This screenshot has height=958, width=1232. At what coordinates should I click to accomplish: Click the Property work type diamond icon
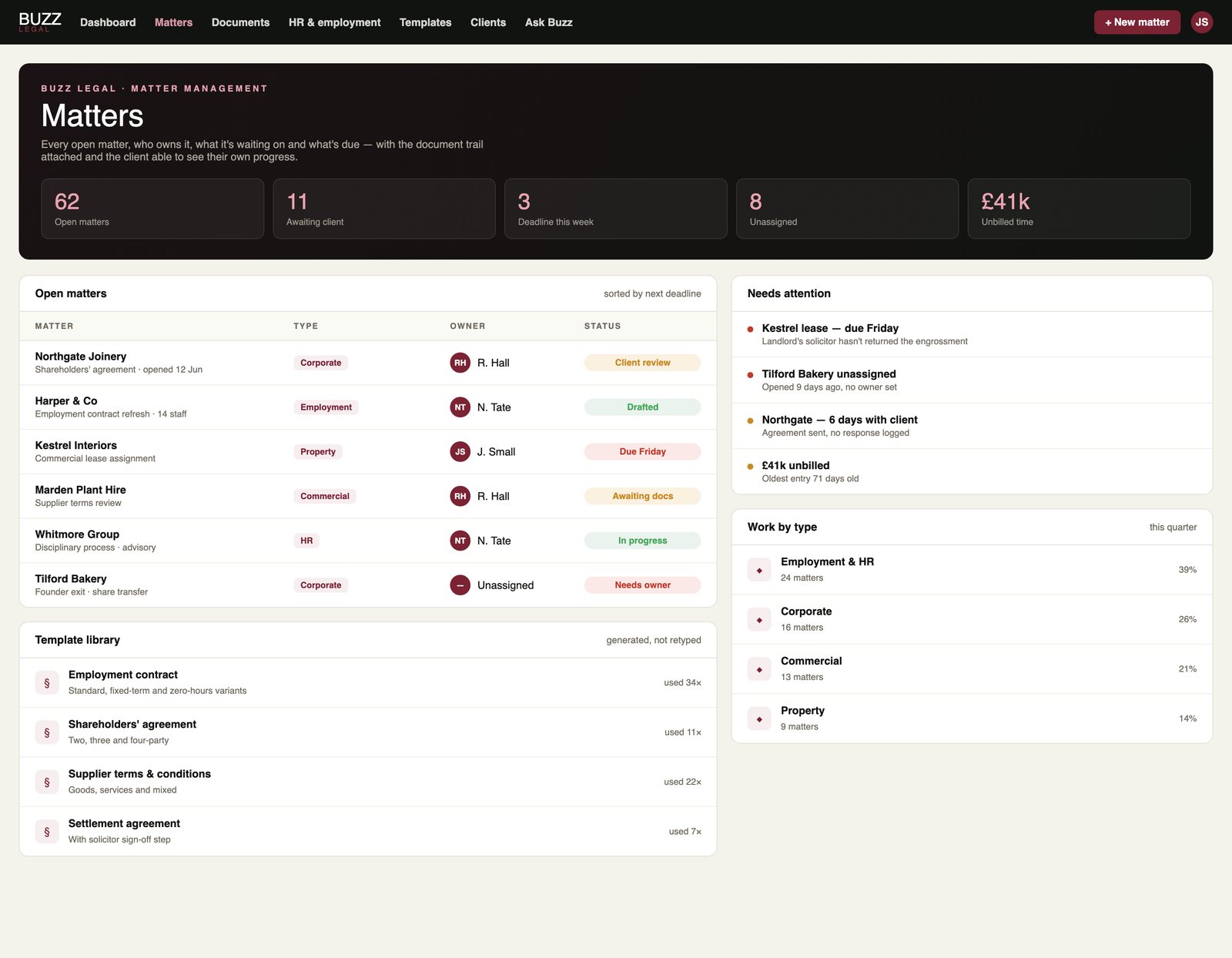click(759, 718)
